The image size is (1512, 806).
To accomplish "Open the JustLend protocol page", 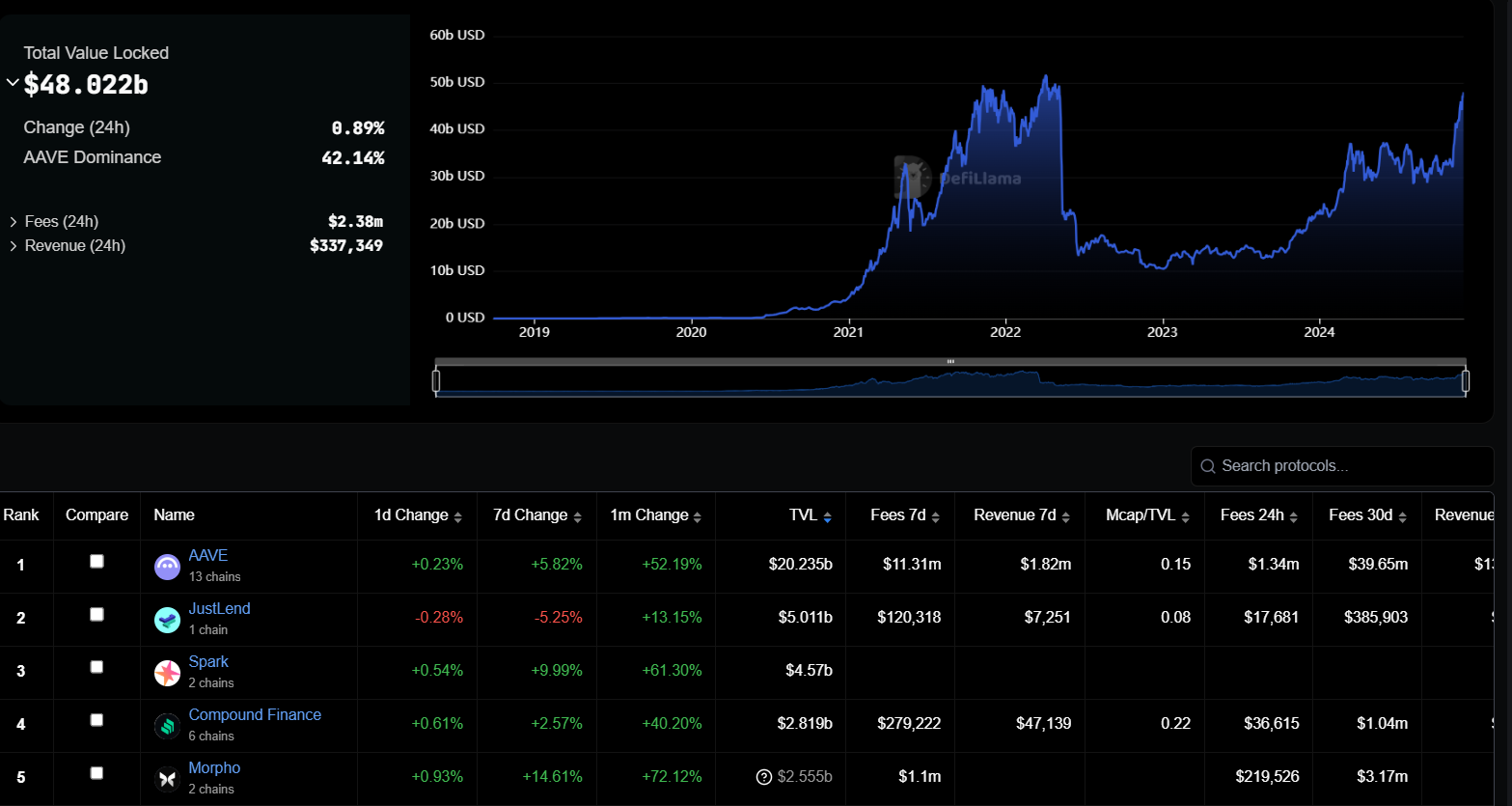I will [219, 609].
